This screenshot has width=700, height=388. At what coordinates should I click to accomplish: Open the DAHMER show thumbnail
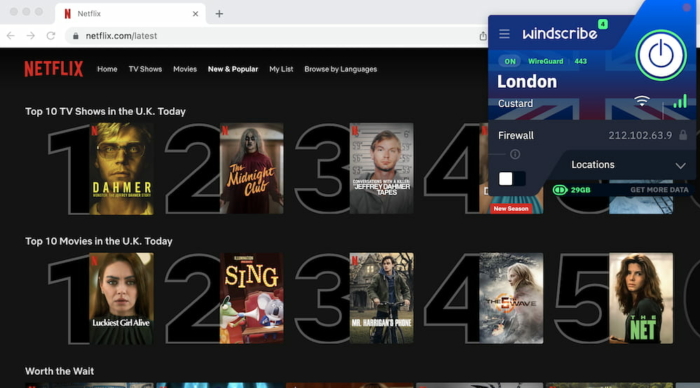pos(121,169)
